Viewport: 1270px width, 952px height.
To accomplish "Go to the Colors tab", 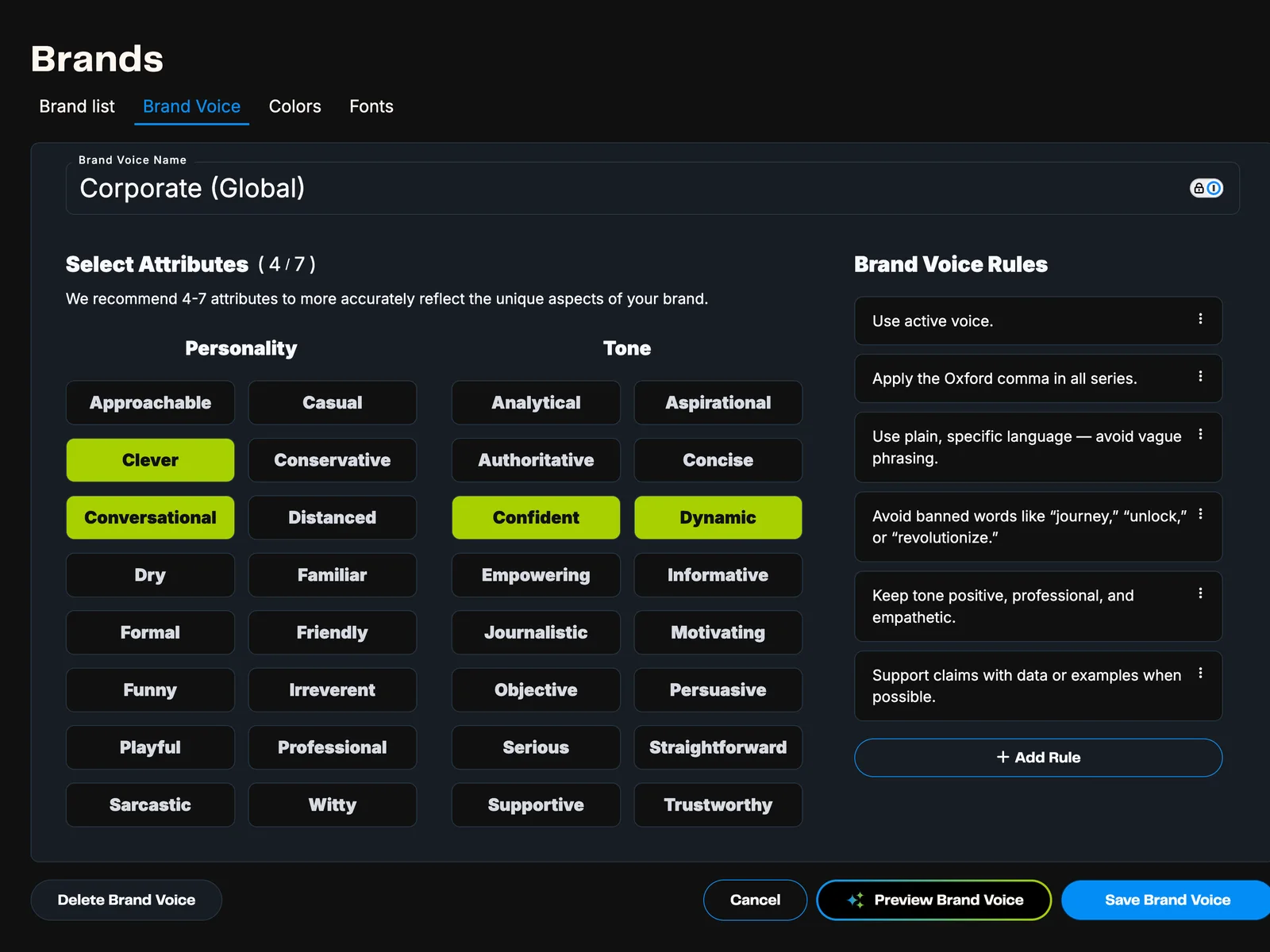I will (x=294, y=106).
